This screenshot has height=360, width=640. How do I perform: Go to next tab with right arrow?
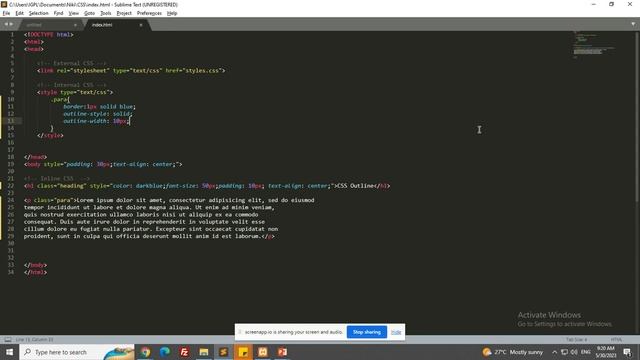tap(11, 24)
